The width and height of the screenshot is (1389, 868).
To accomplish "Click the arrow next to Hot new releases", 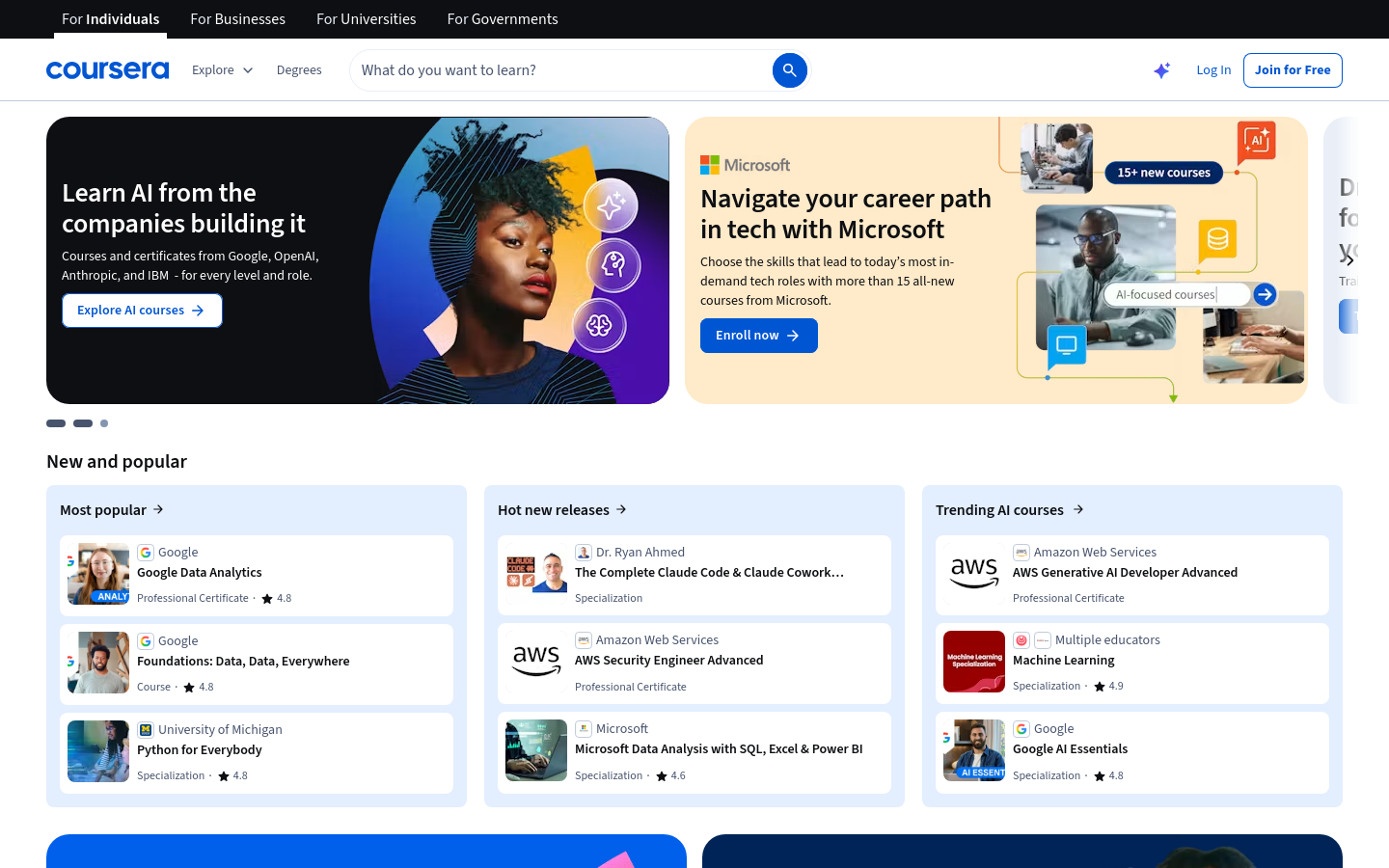I will point(621,509).
